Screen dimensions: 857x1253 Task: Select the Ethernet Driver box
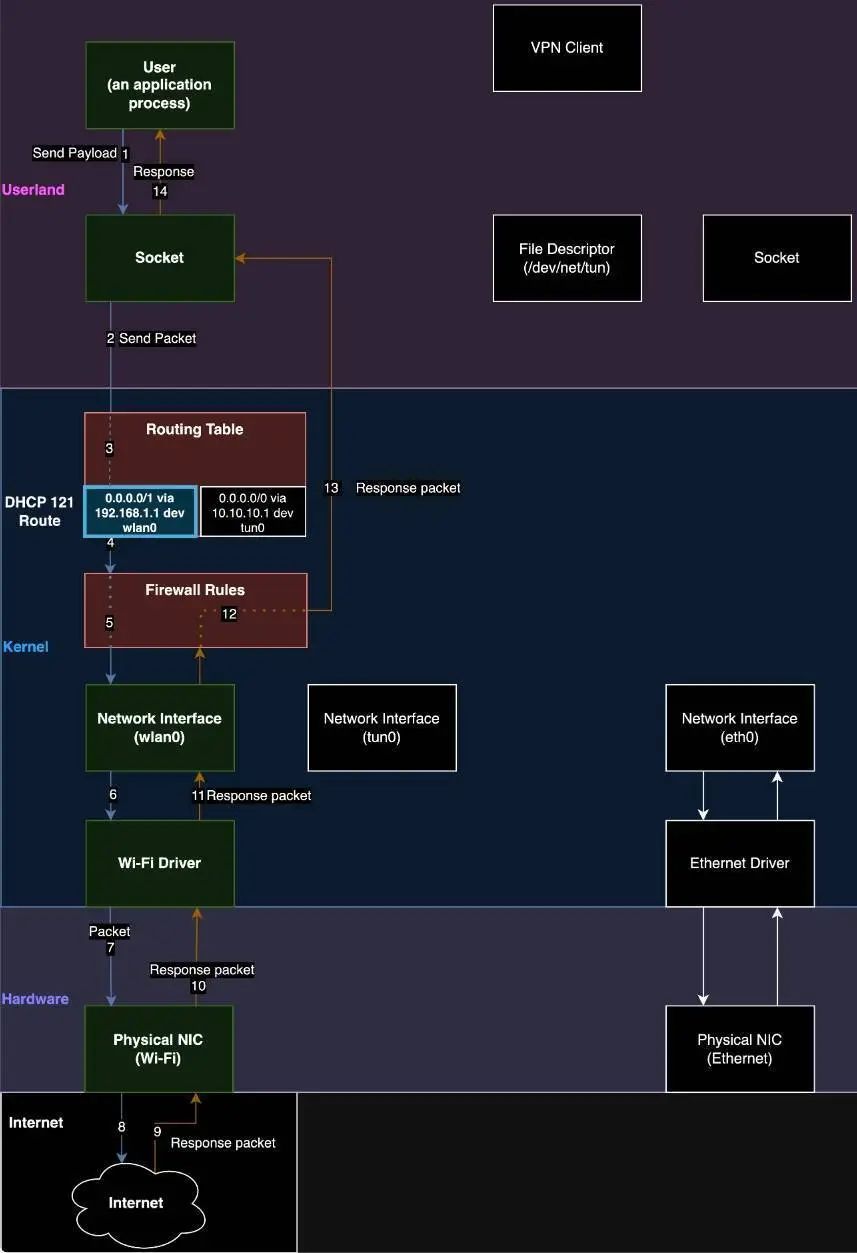740,863
